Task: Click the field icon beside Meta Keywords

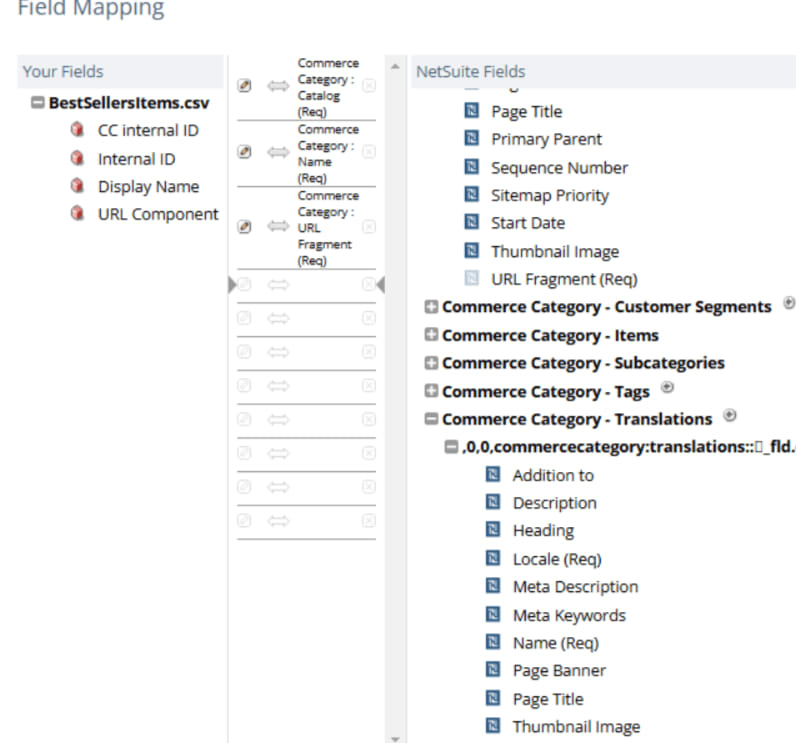Action: 493,615
